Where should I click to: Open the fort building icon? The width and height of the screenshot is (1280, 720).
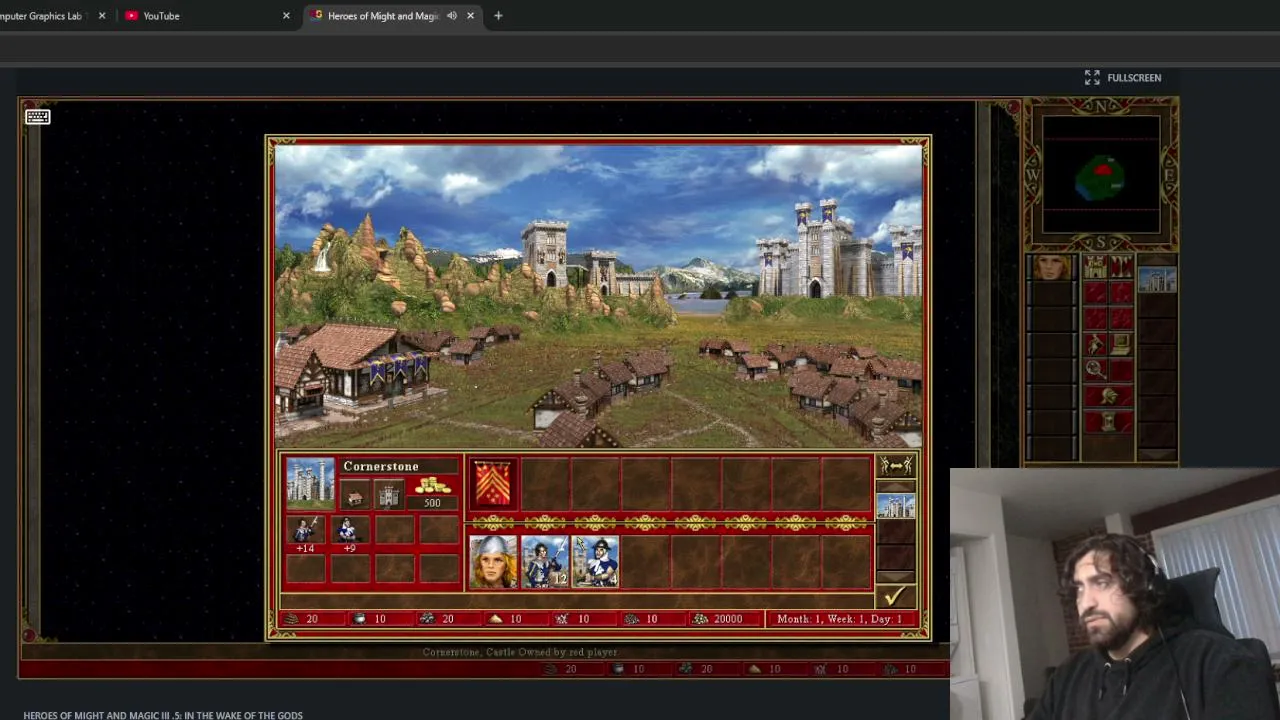(x=388, y=497)
